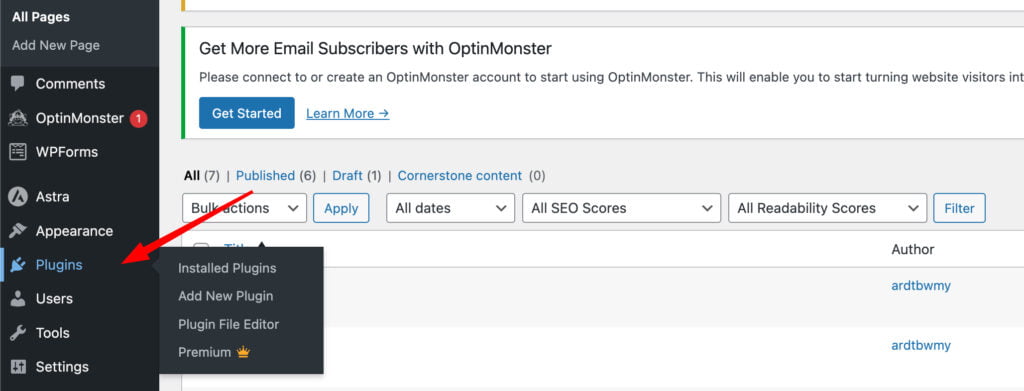Click the WPForms icon in sidebar
Image resolution: width=1024 pixels, height=391 pixels.
(18, 152)
